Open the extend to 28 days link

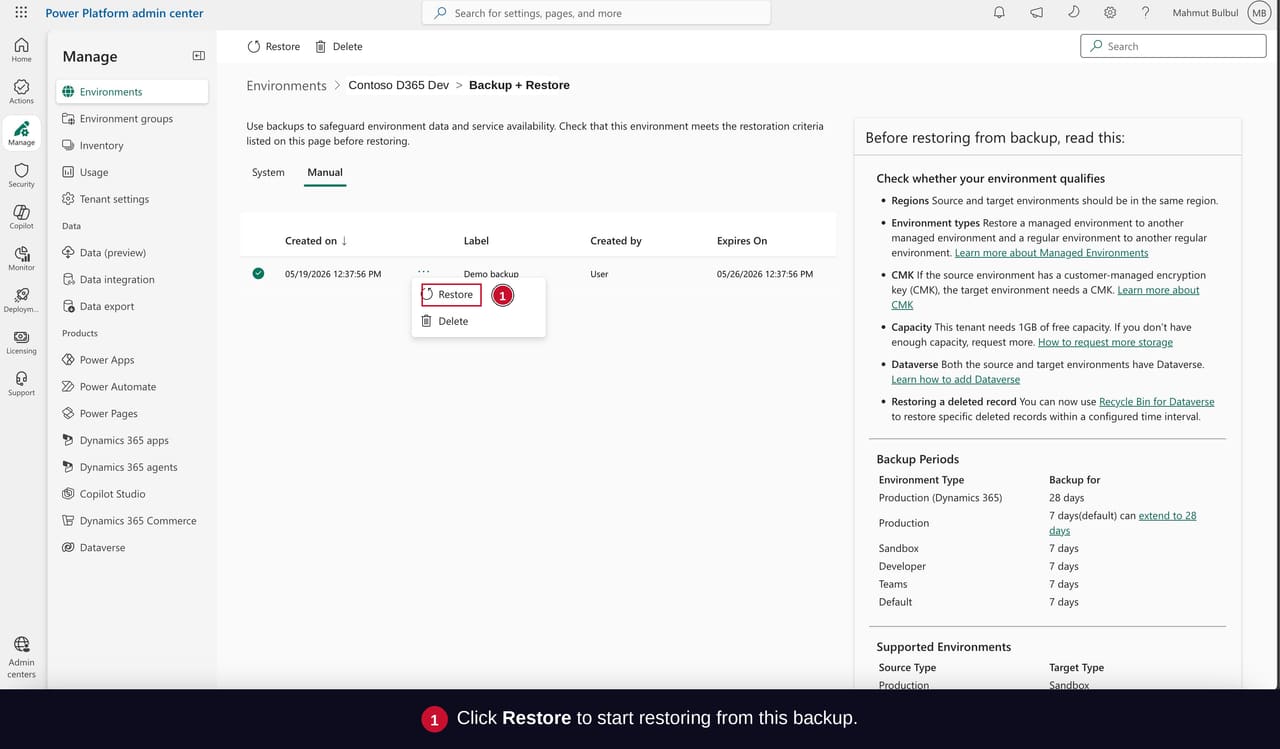pos(1167,515)
